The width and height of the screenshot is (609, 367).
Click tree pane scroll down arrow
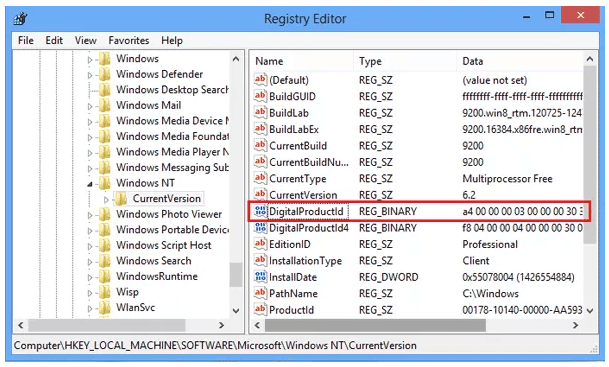[x=236, y=311]
